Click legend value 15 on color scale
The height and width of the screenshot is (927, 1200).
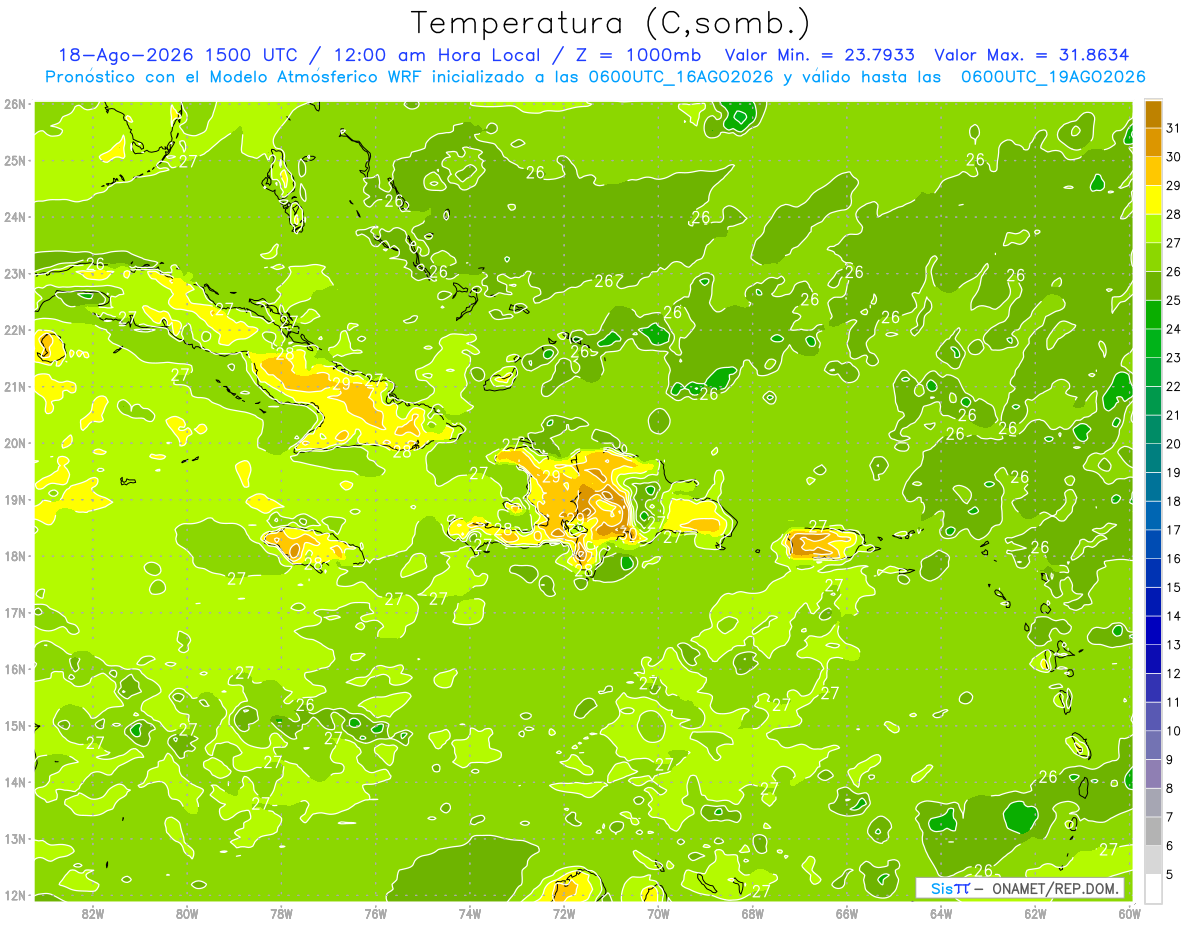pyautogui.click(x=1174, y=587)
